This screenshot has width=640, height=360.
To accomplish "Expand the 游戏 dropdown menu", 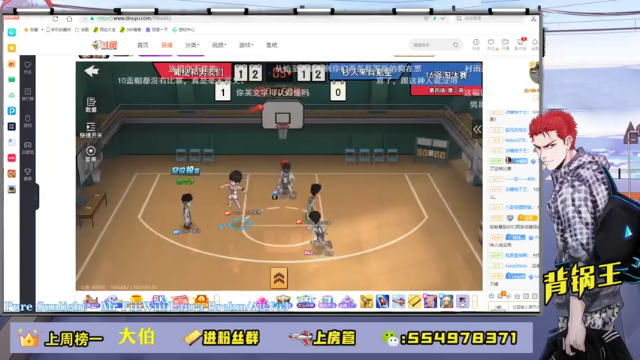I will tap(246, 45).
